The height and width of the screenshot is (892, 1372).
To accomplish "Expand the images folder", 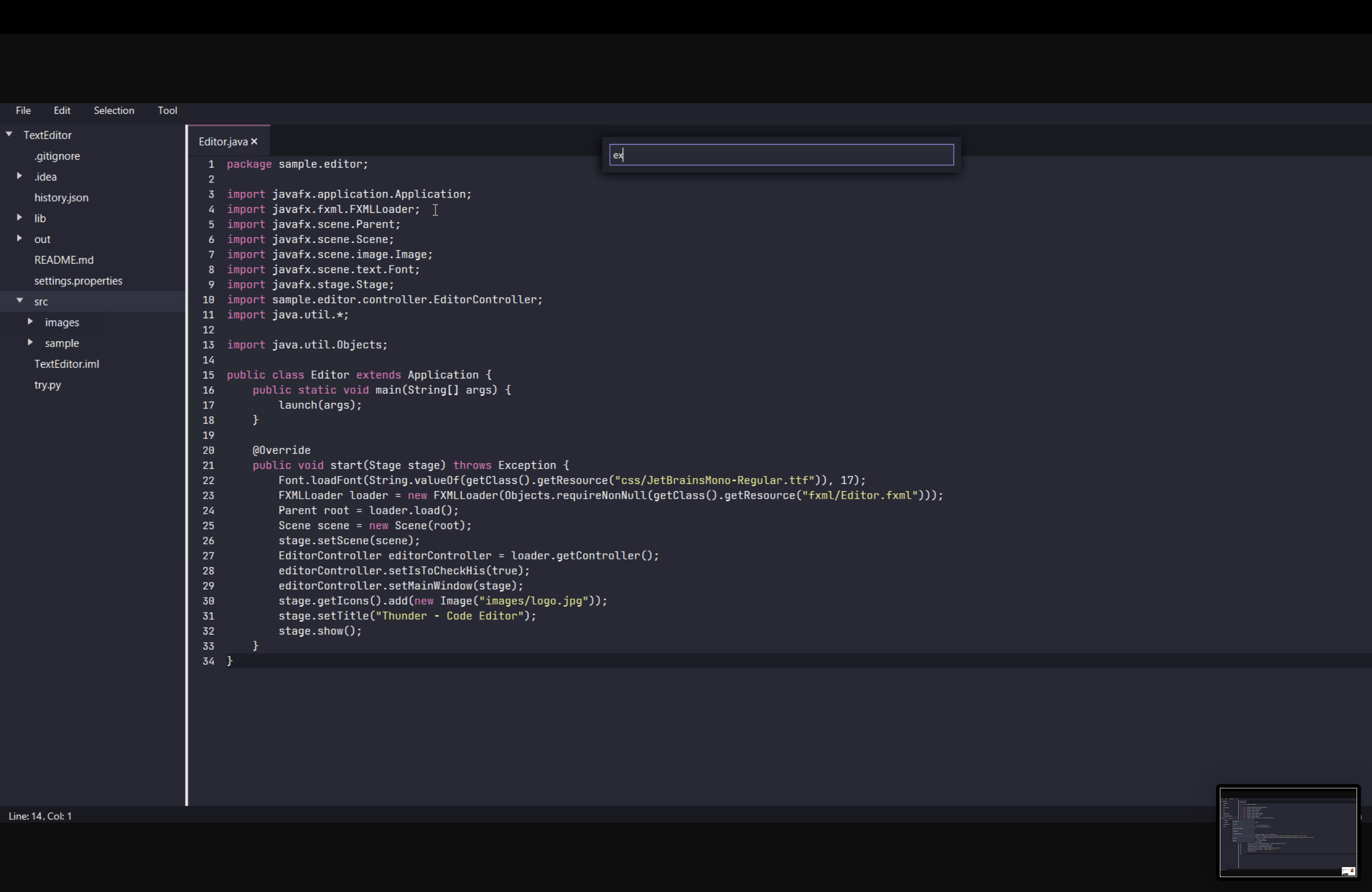I will click(30, 321).
